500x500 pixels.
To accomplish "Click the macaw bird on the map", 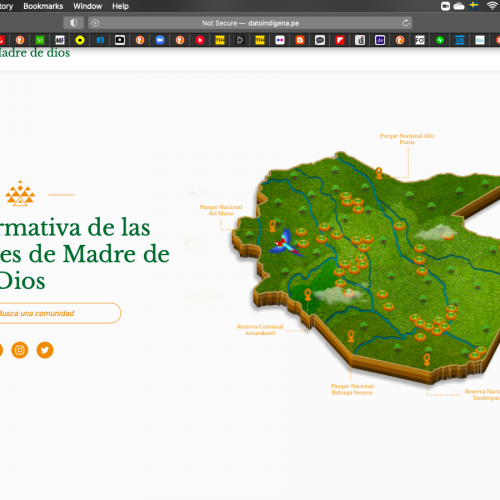I will (x=286, y=244).
